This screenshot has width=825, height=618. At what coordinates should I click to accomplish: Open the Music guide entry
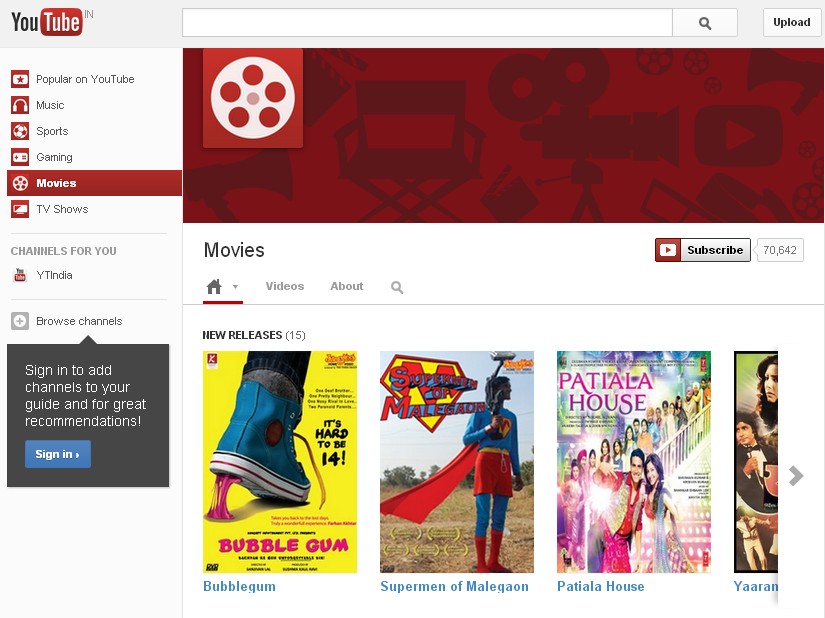[x=50, y=105]
